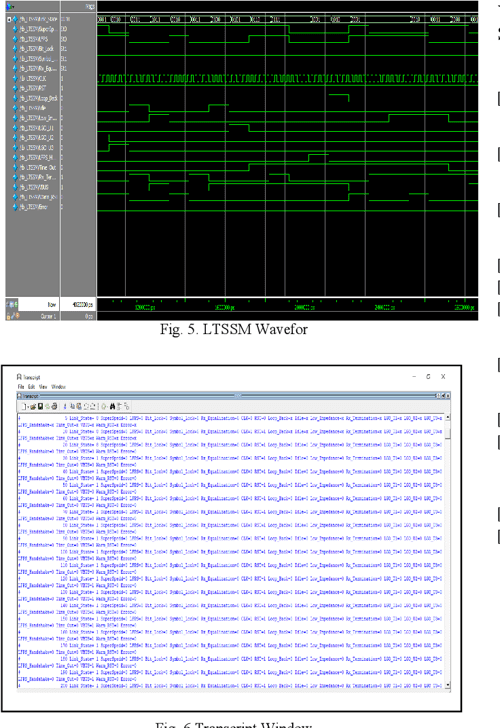Viewport: 500px width, 728px height.
Task: Click the Link_State signal name
Action: click(x=38, y=20)
